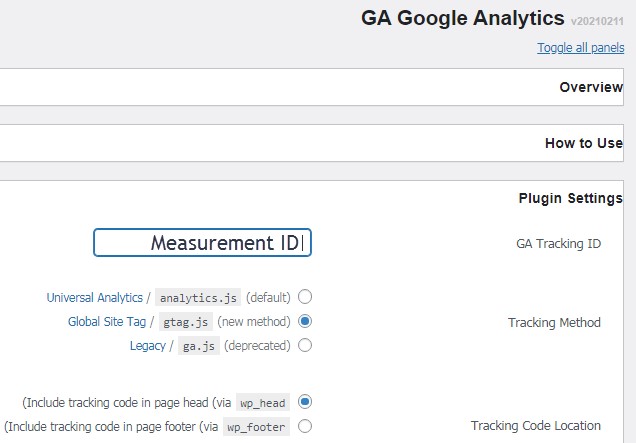Select the Universal Analytics radio button
This screenshot has width=636, height=443.
coord(306,297)
